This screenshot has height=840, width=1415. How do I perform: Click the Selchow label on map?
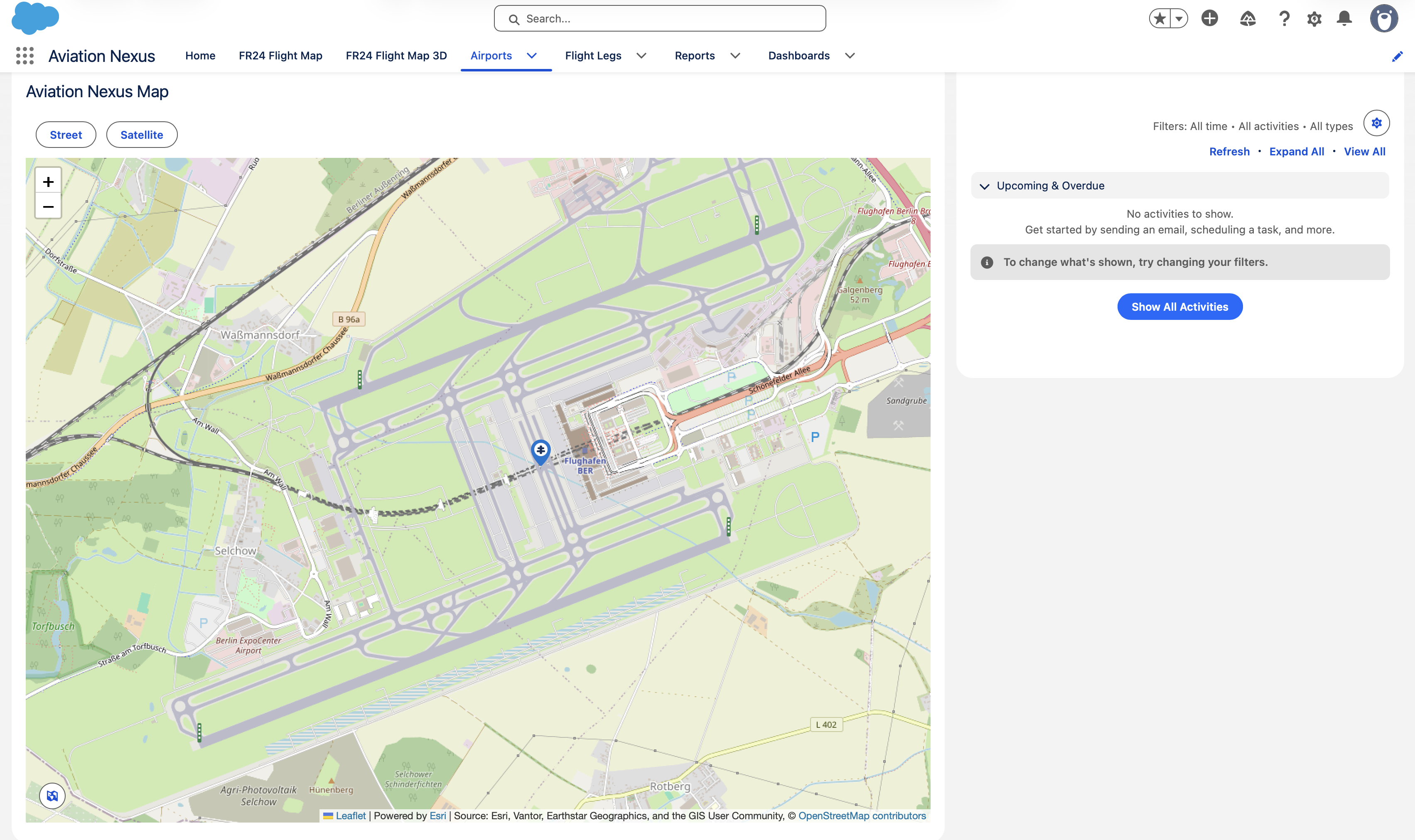[236, 551]
